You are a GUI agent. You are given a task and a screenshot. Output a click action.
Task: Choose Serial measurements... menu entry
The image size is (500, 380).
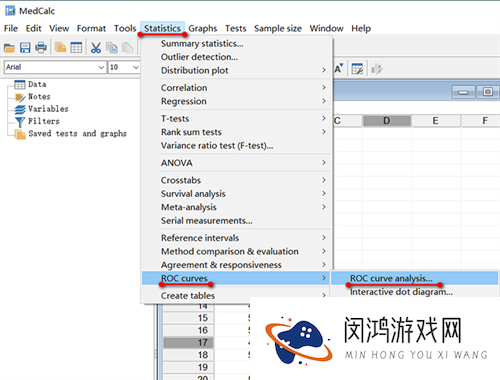[237, 221]
